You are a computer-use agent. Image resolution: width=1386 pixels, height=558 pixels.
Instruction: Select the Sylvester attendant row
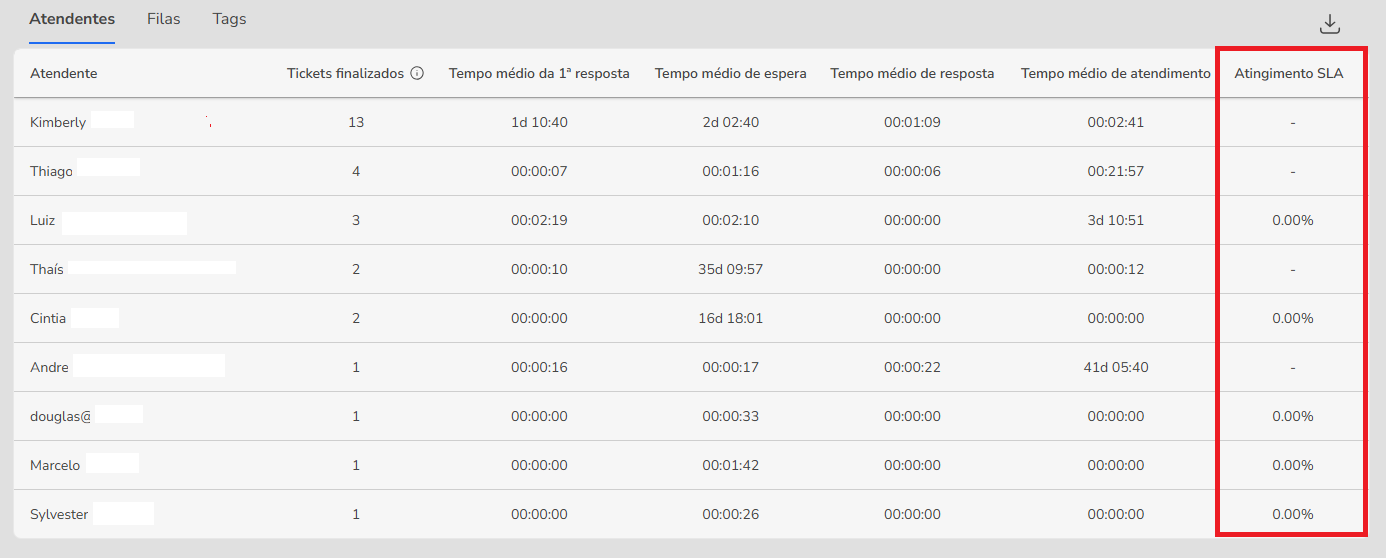(59, 514)
